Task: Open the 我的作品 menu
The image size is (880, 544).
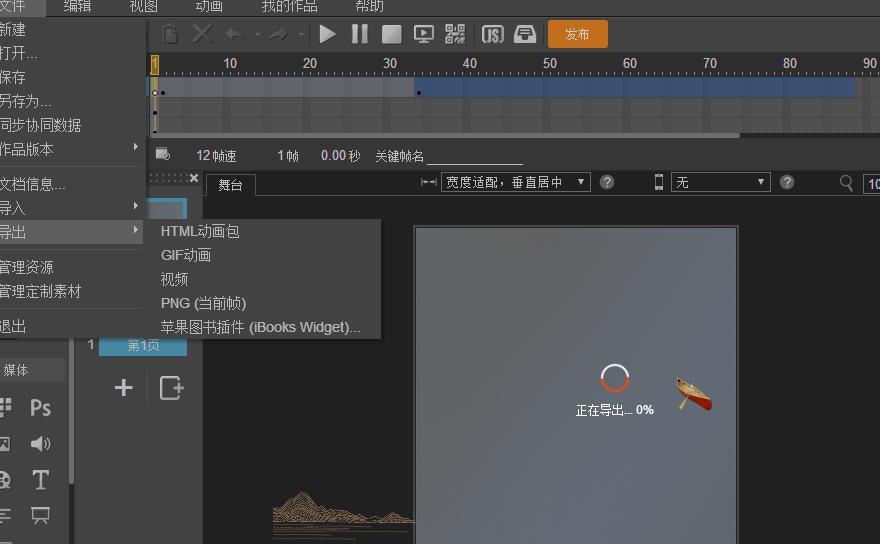Action: [290, 6]
